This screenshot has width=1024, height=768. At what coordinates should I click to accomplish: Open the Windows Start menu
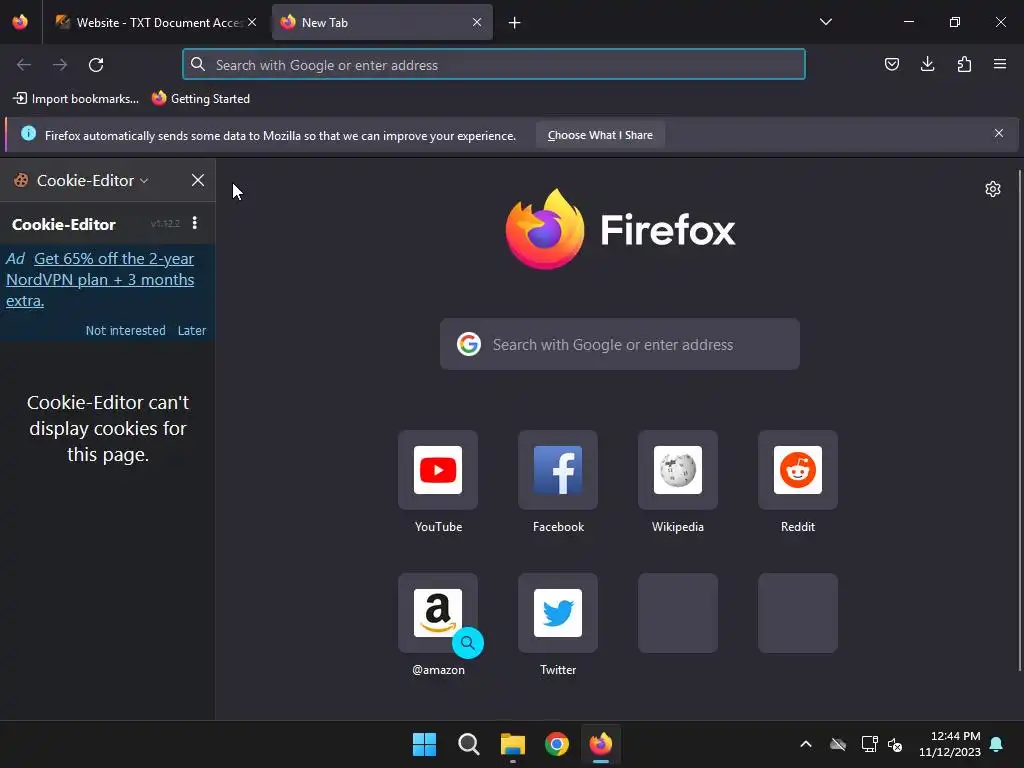click(424, 744)
